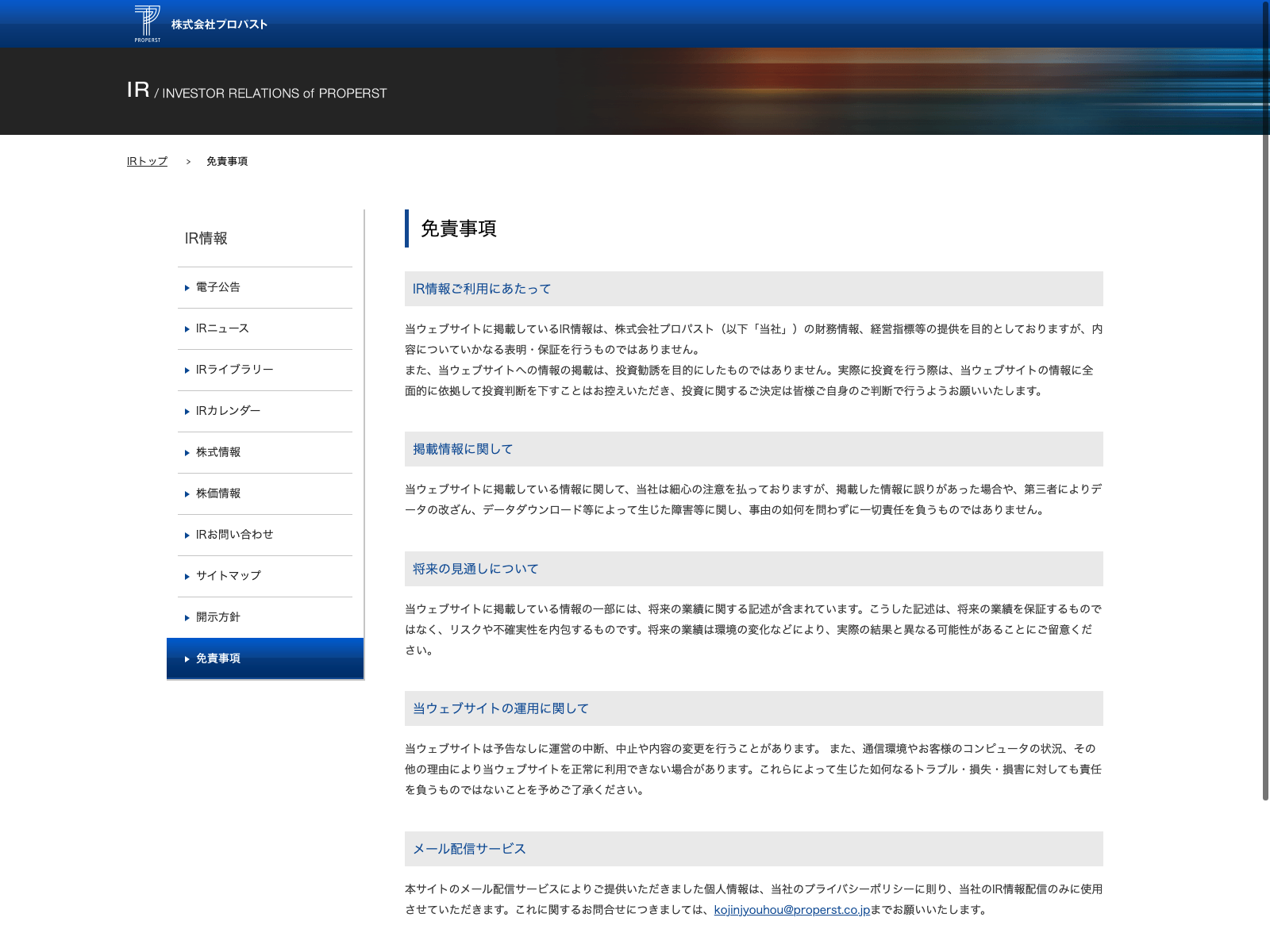Viewport: 1270px width, 952px height.
Task: Select 株式情報 in the sidebar
Action: tap(217, 452)
